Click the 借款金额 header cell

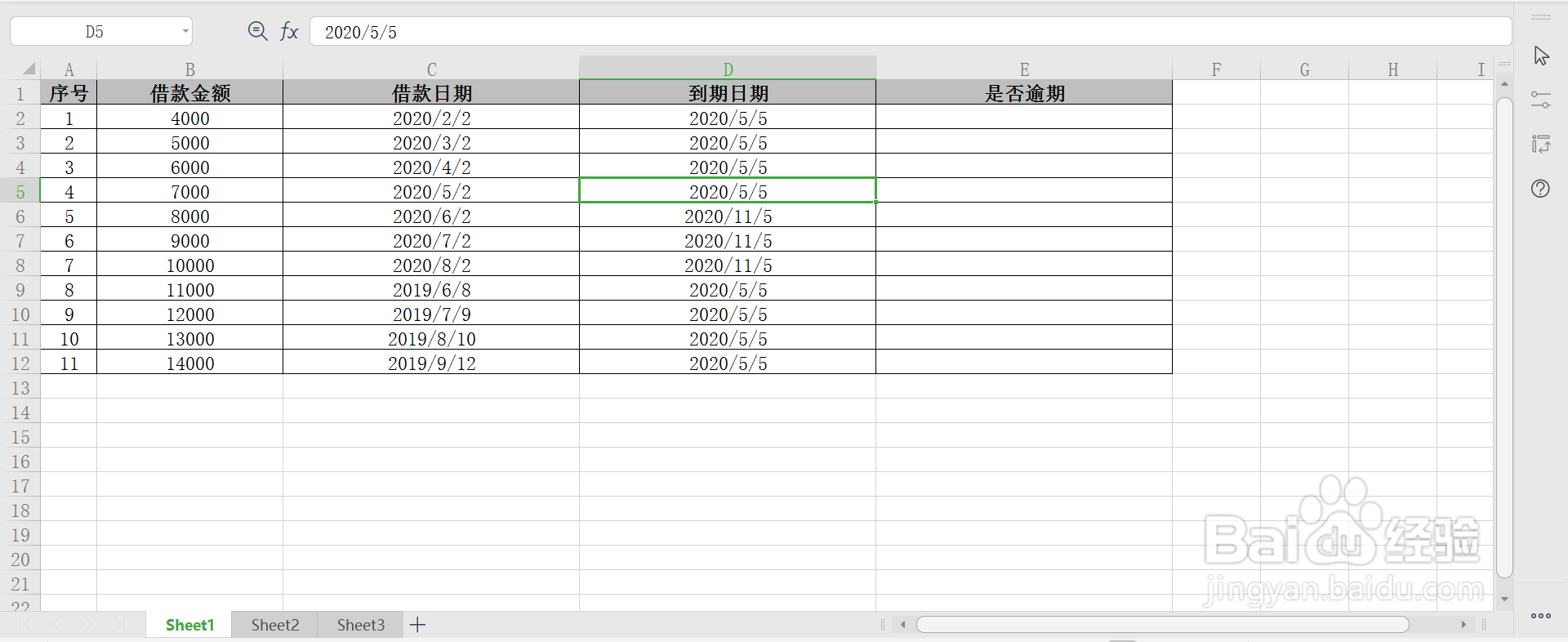point(189,92)
